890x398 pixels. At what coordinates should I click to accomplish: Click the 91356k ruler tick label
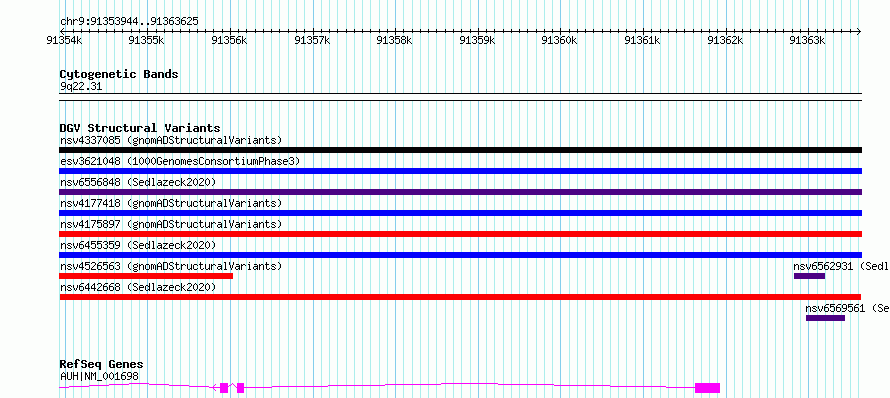pos(230,40)
